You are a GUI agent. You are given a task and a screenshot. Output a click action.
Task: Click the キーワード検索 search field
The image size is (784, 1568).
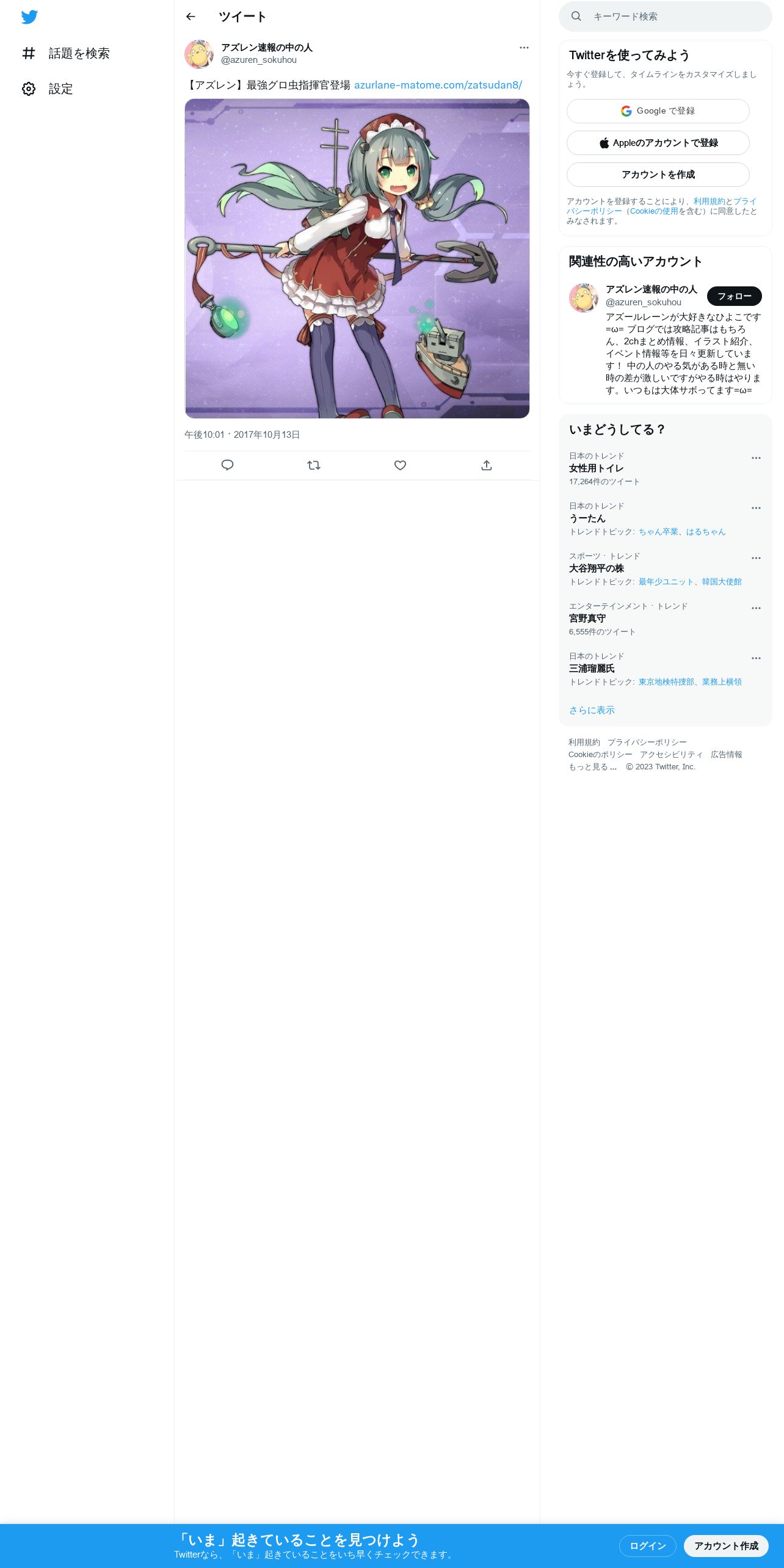click(x=666, y=16)
